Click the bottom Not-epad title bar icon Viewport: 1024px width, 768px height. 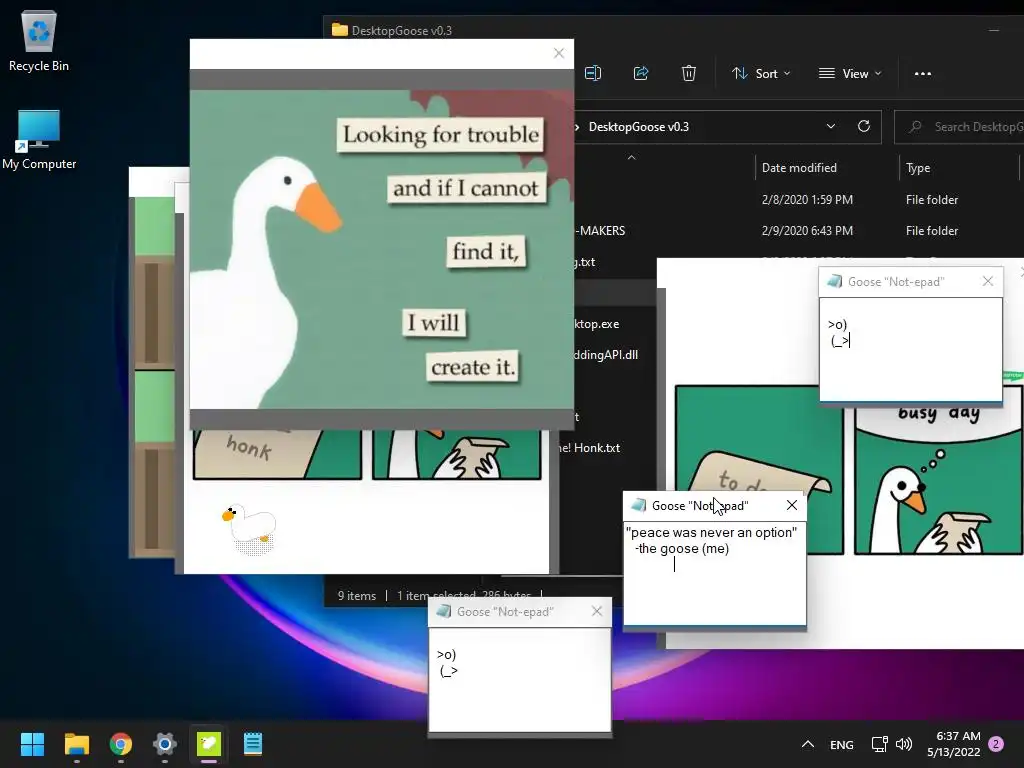[443, 611]
